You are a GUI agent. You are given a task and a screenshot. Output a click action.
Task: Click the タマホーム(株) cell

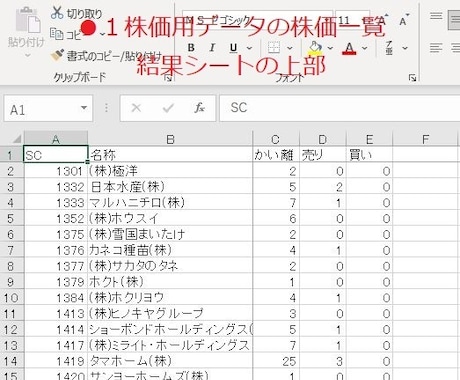[170, 361]
